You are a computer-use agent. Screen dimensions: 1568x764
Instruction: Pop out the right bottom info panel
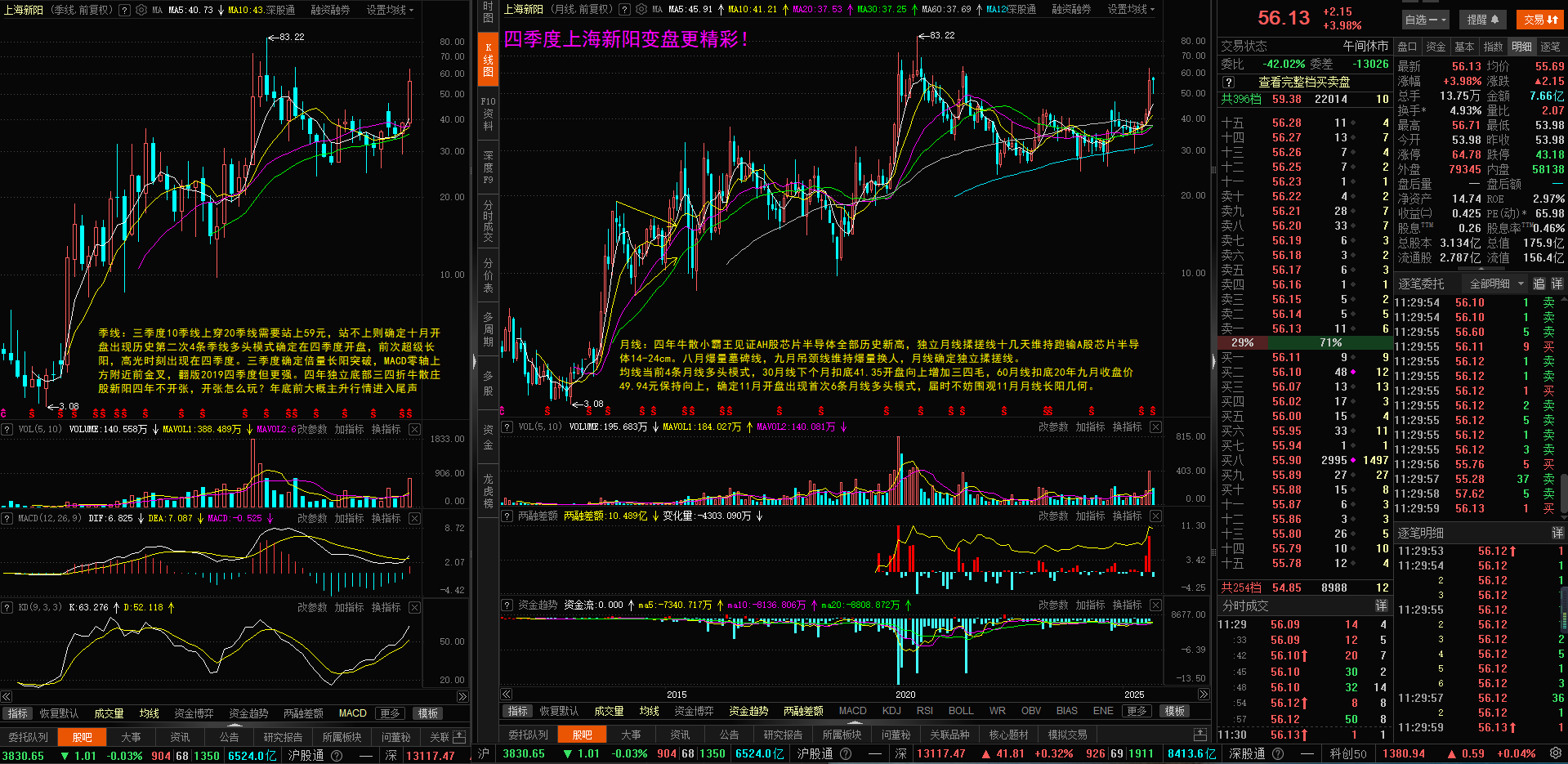[x=1199, y=734]
